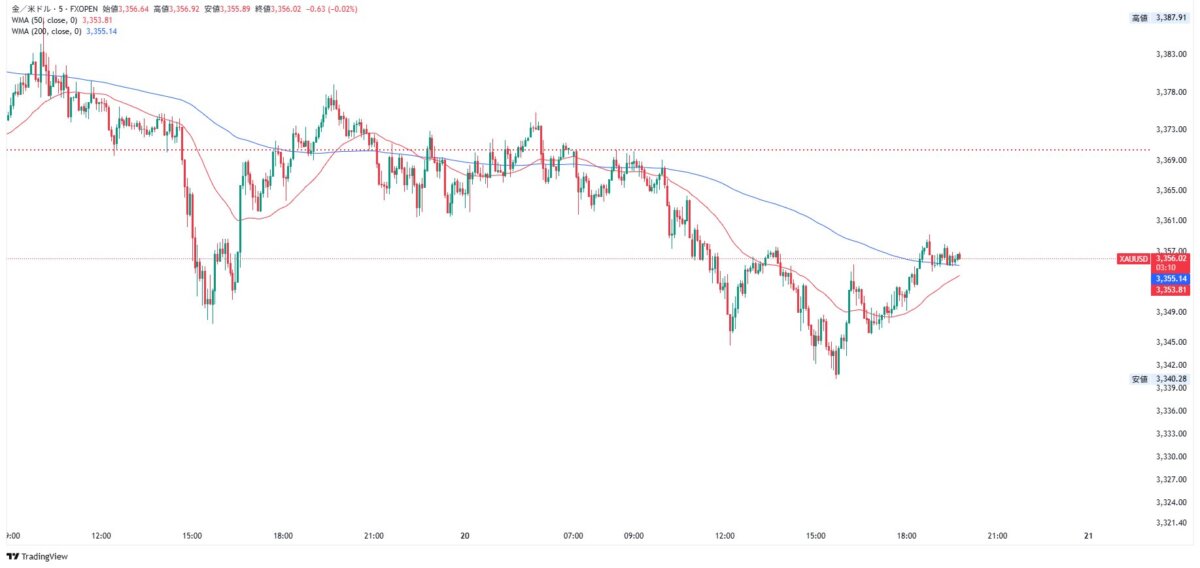Viewport: 1200px width, 568px height.
Task: Click date 20 on the time axis
Action: pyautogui.click(x=465, y=536)
